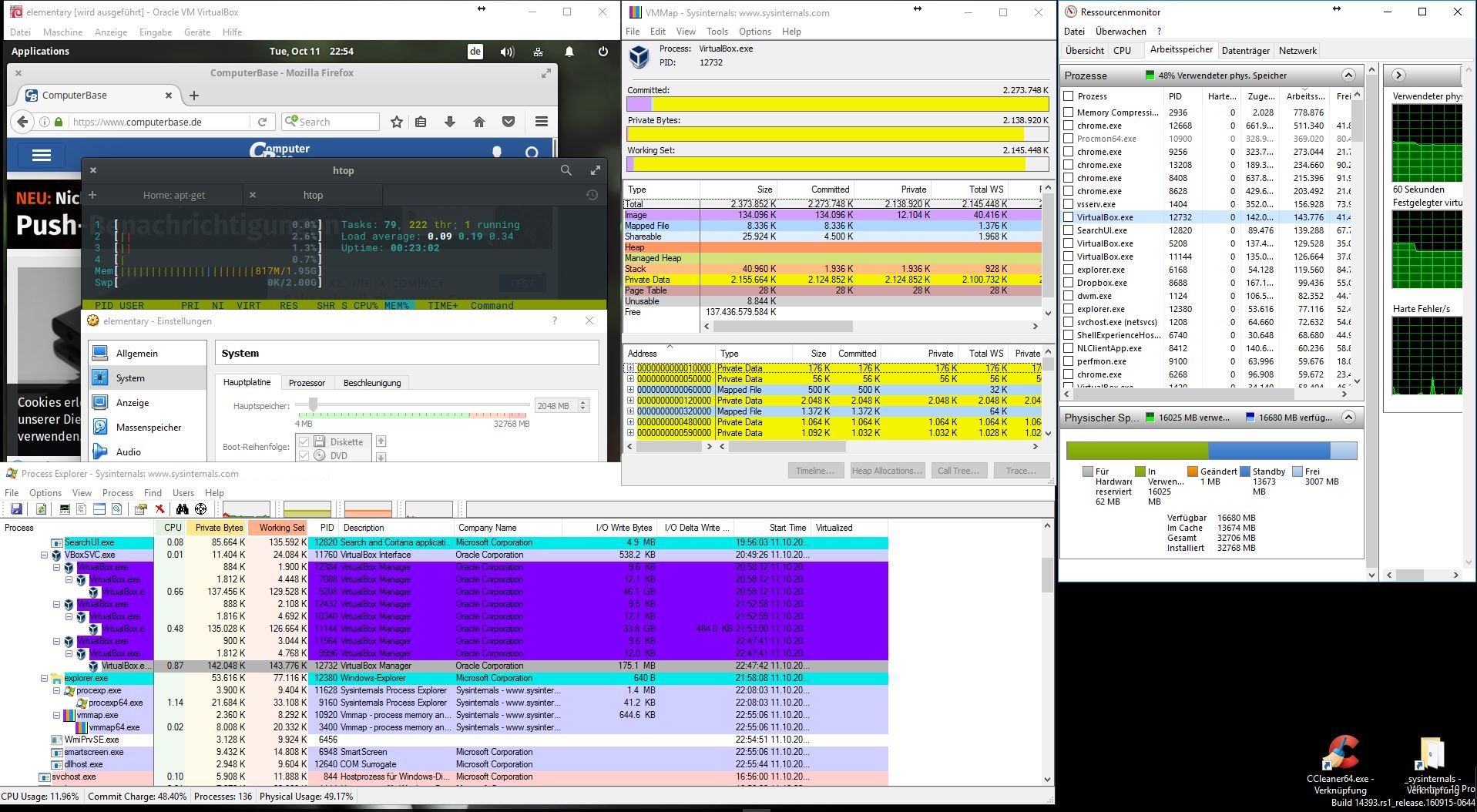
Task: Open Firefox bookmarks list icon
Action: tap(421, 122)
